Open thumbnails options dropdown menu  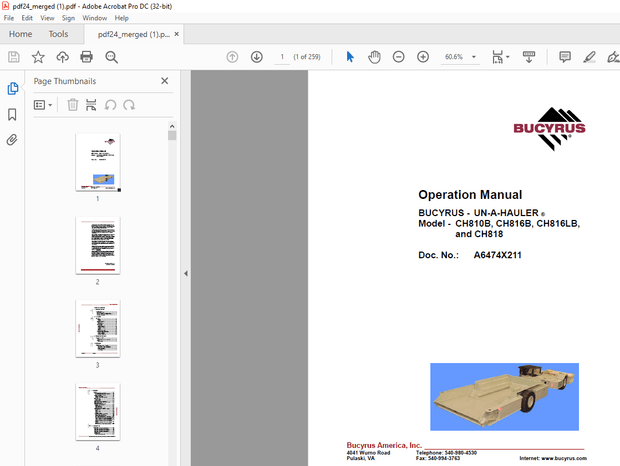(x=43, y=105)
